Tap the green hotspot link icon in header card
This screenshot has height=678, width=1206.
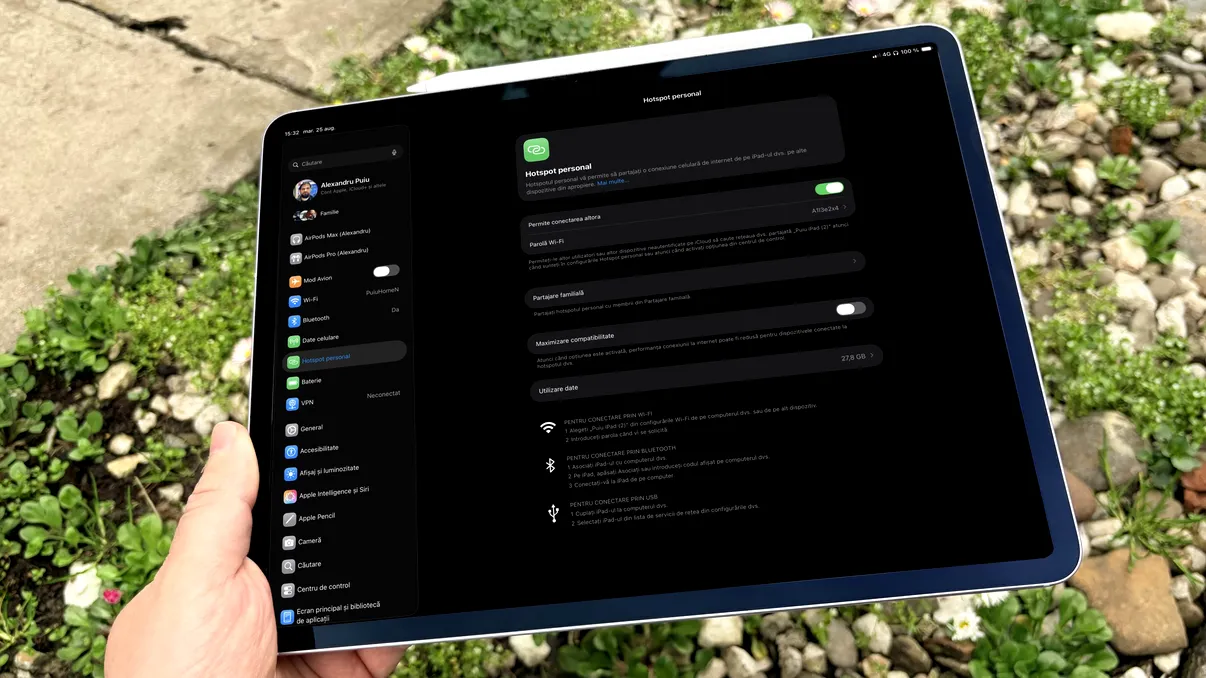(x=536, y=149)
